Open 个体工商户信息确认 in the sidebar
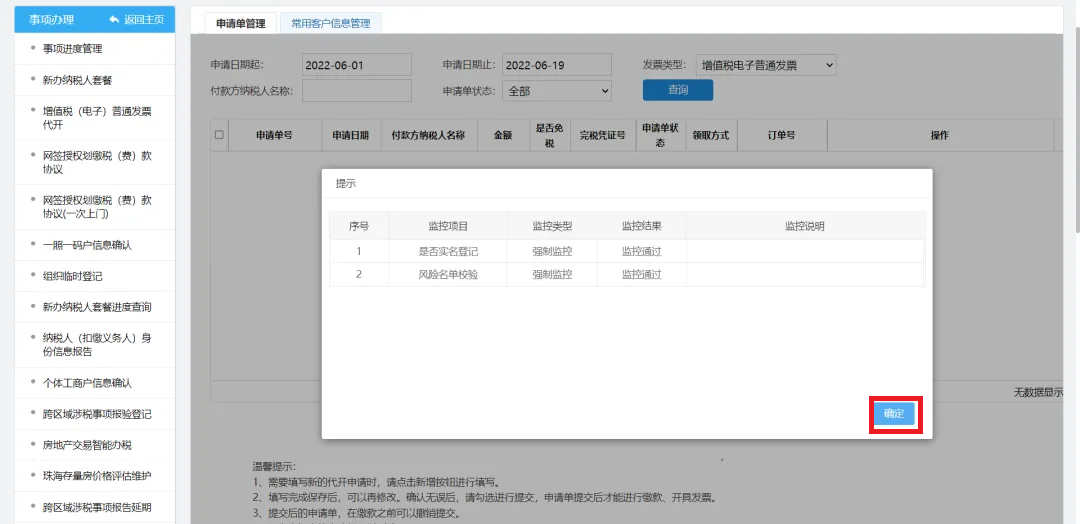The width and height of the screenshot is (1080, 524). point(87,383)
